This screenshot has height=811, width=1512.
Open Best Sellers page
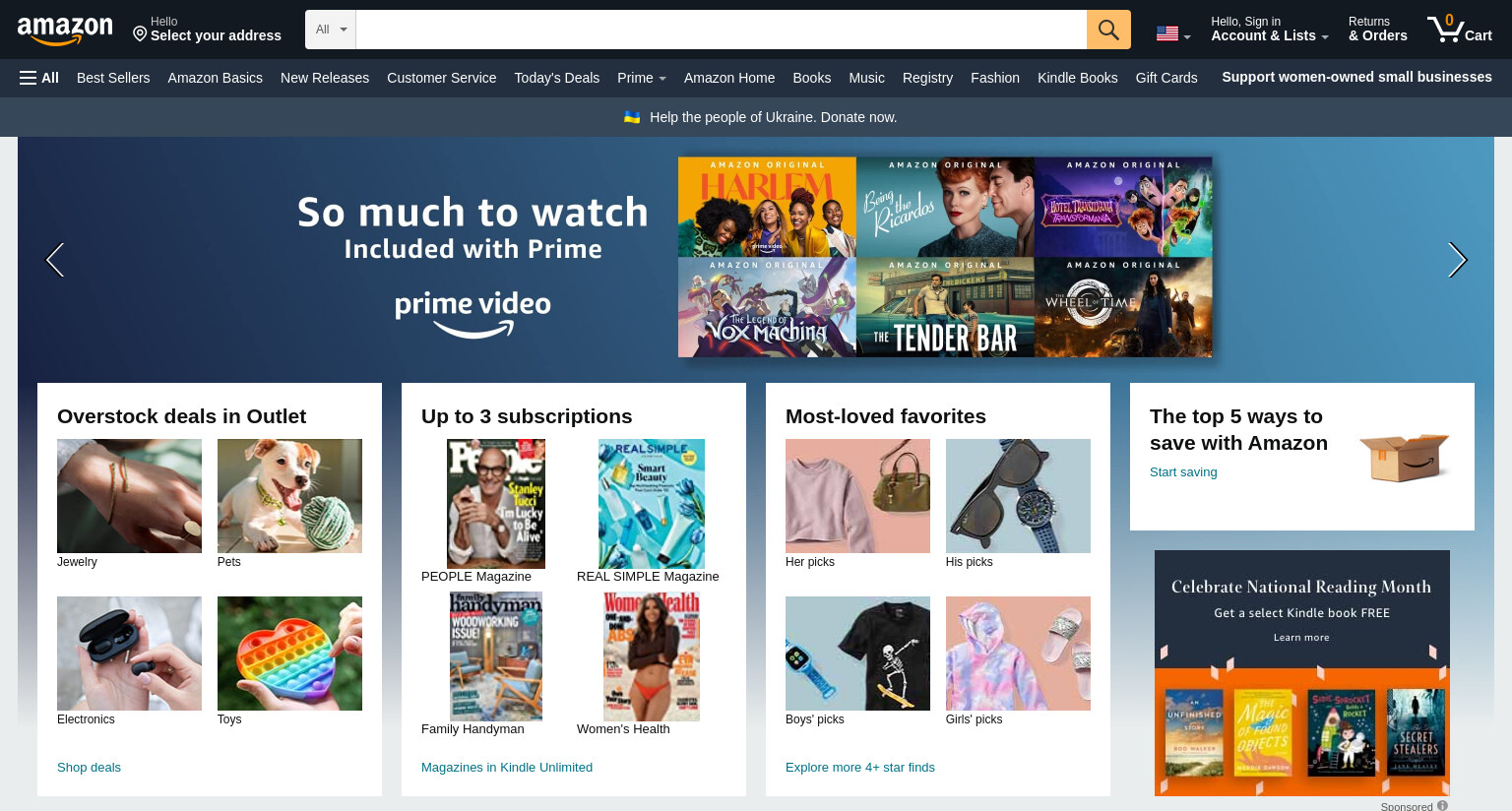(x=113, y=78)
